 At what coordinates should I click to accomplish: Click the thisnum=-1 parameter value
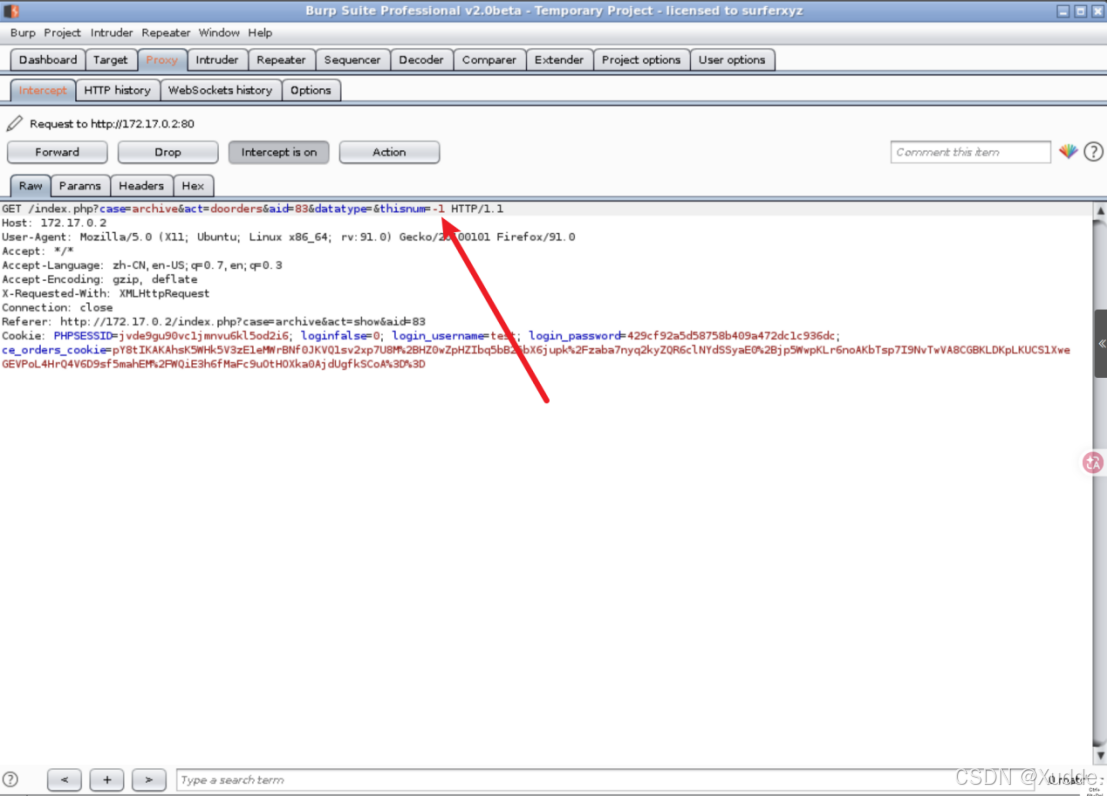[439, 209]
